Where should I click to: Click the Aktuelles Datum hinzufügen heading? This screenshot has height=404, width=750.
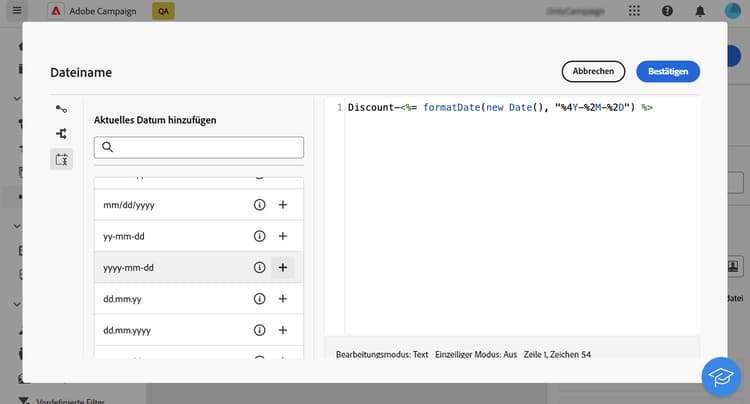pos(155,120)
